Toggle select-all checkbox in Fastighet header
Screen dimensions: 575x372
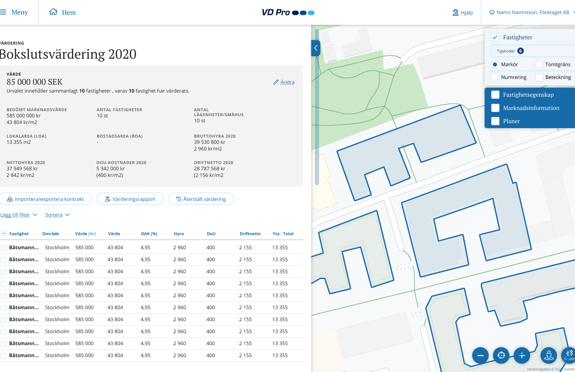point(4,233)
